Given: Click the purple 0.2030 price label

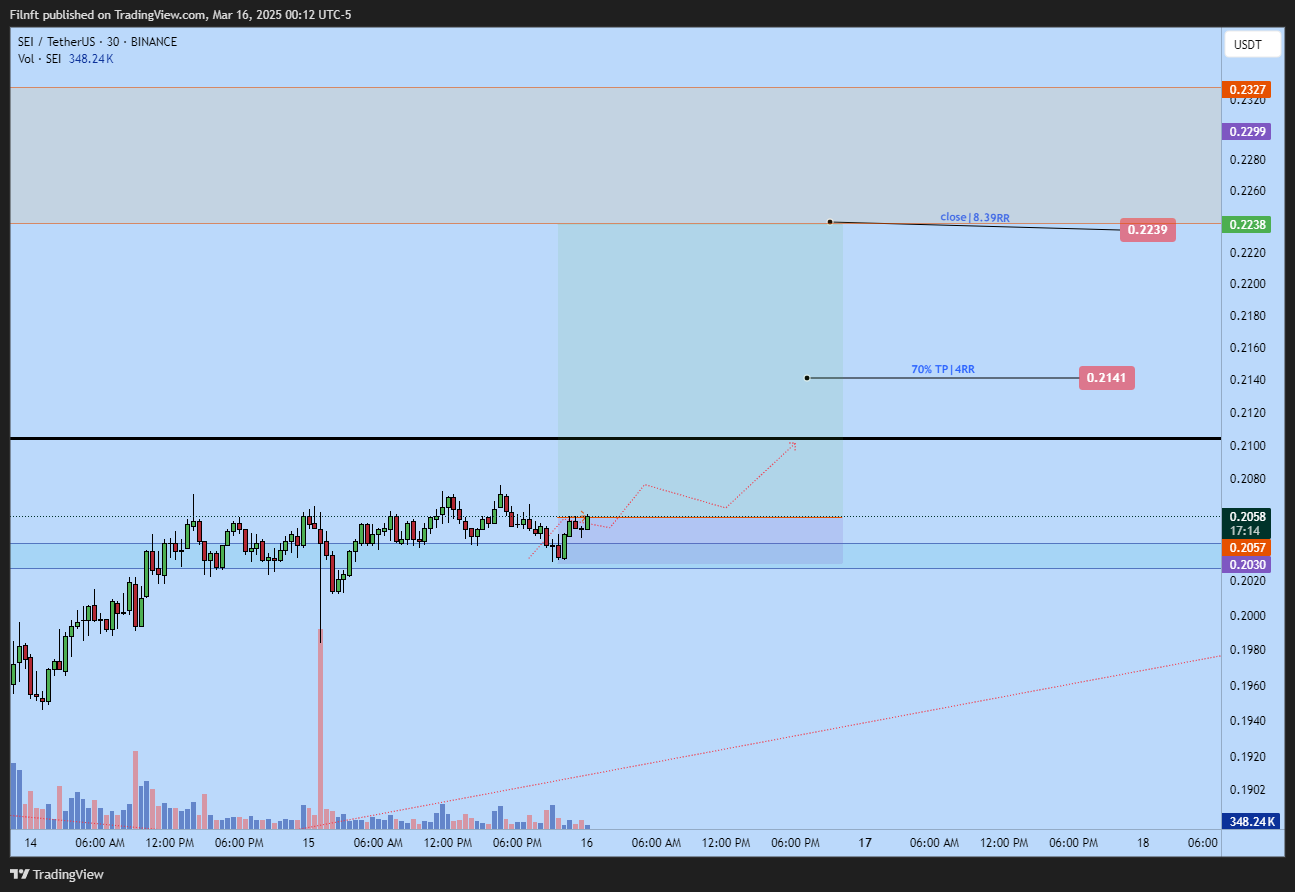Looking at the screenshot, I should coord(1246,565).
